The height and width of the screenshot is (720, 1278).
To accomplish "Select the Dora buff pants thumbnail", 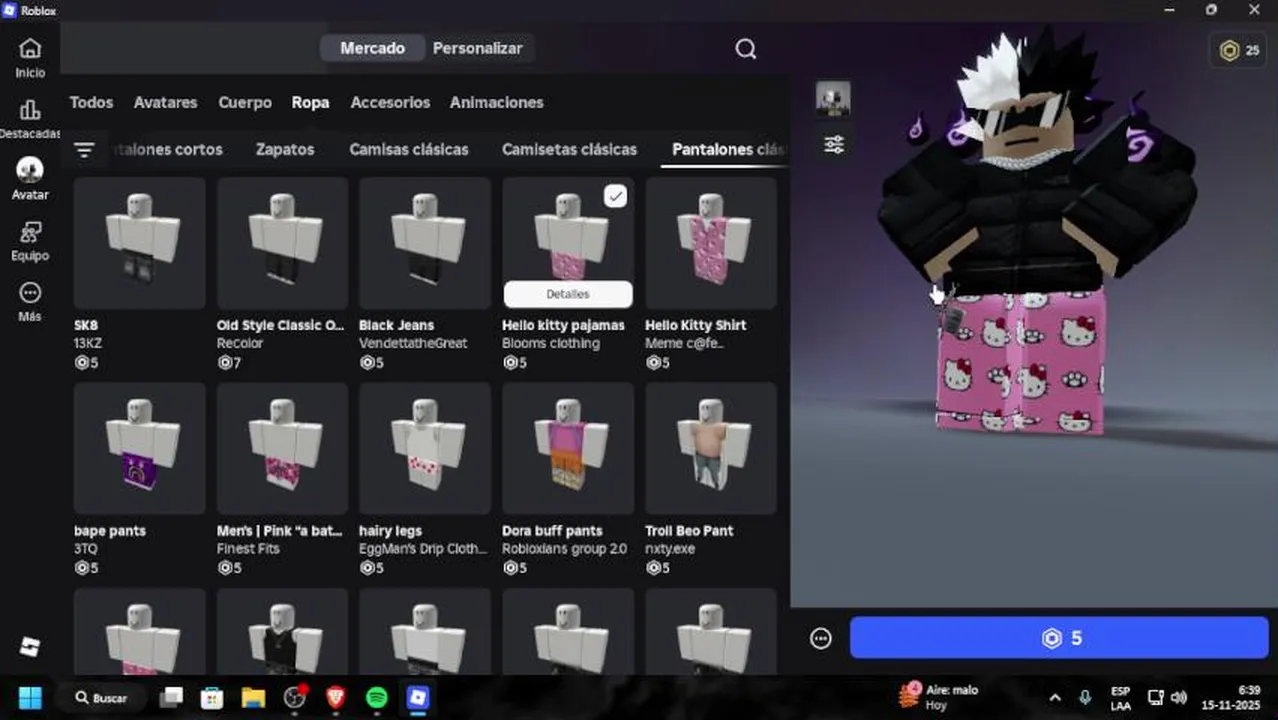I will click(x=568, y=449).
